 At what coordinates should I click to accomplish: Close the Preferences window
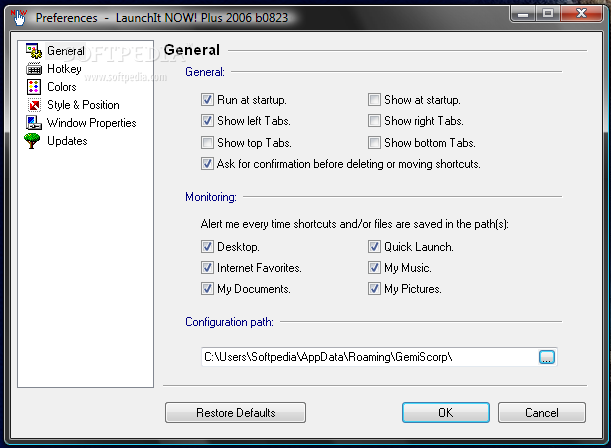click(581, 14)
